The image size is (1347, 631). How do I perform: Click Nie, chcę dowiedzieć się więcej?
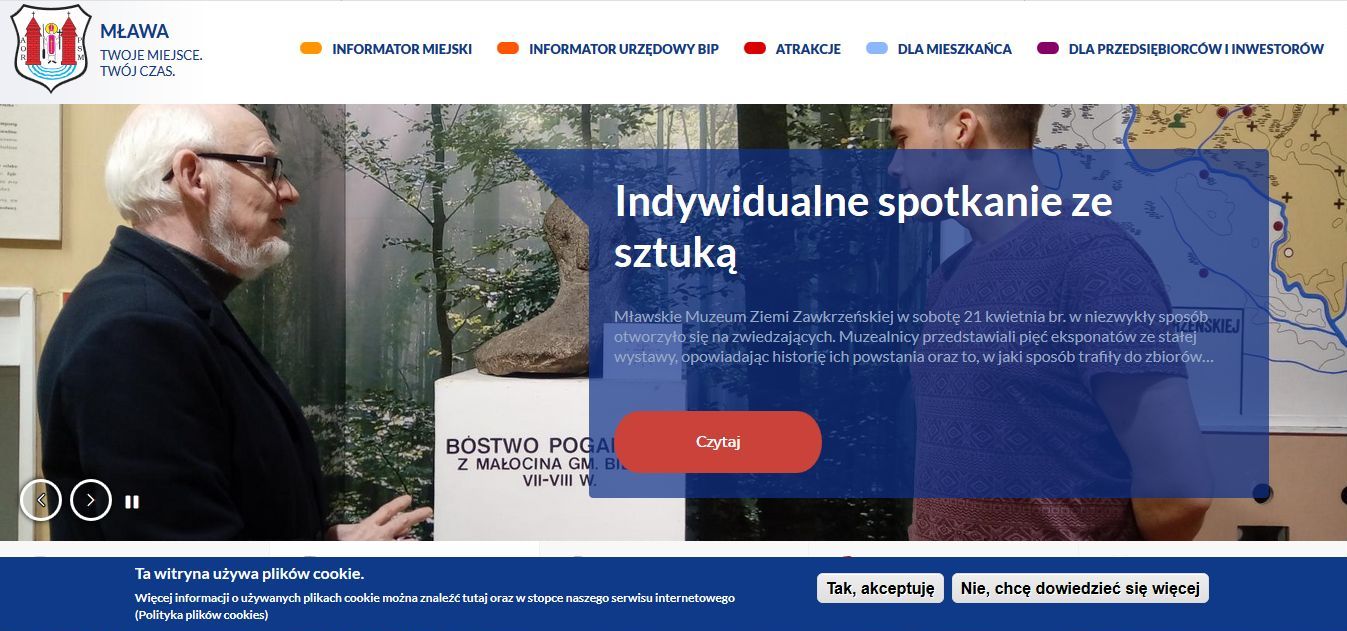coord(1080,588)
